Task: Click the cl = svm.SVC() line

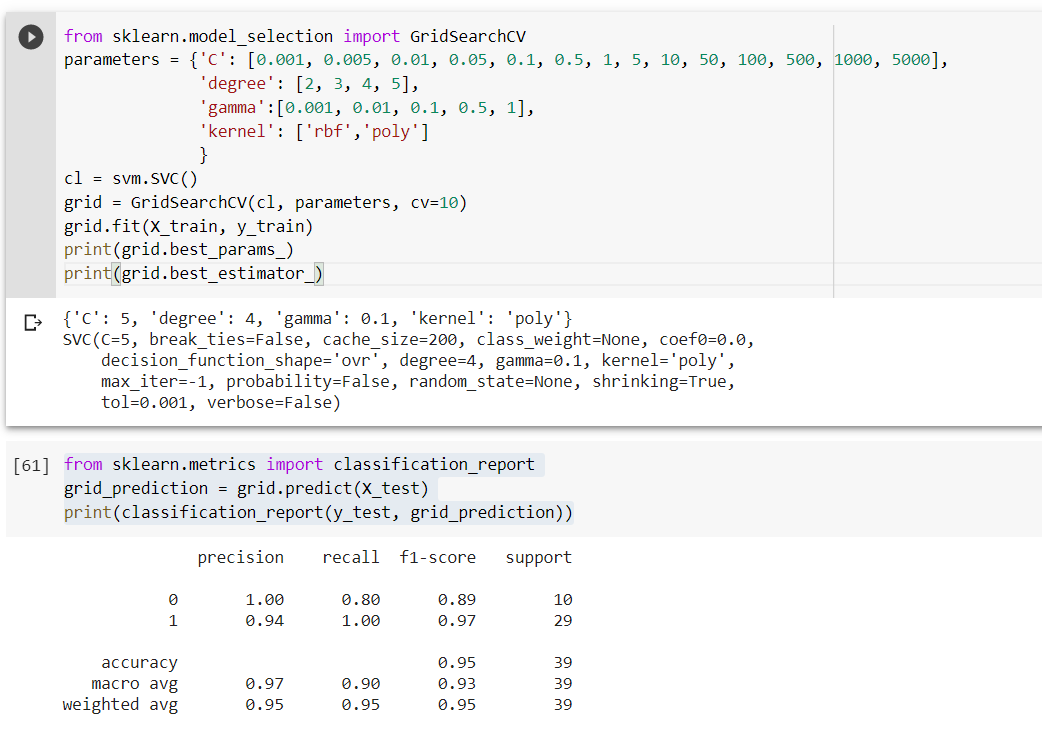Action: (131, 179)
